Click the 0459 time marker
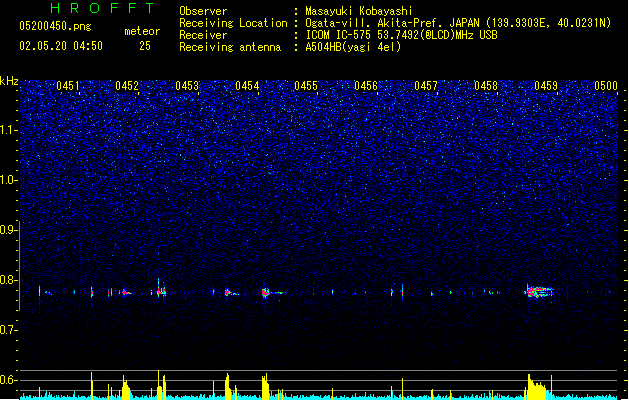629x400 pixels. tap(546, 86)
